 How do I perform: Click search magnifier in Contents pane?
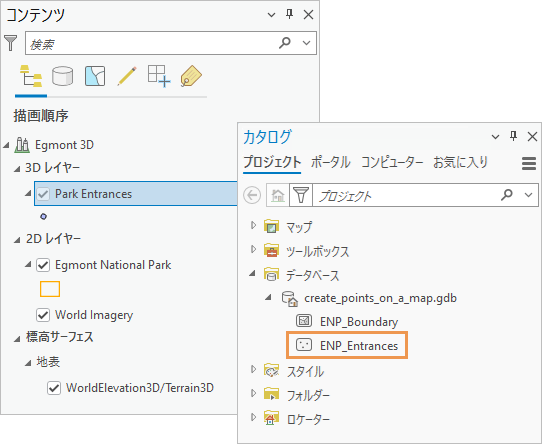[x=285, y=43]
